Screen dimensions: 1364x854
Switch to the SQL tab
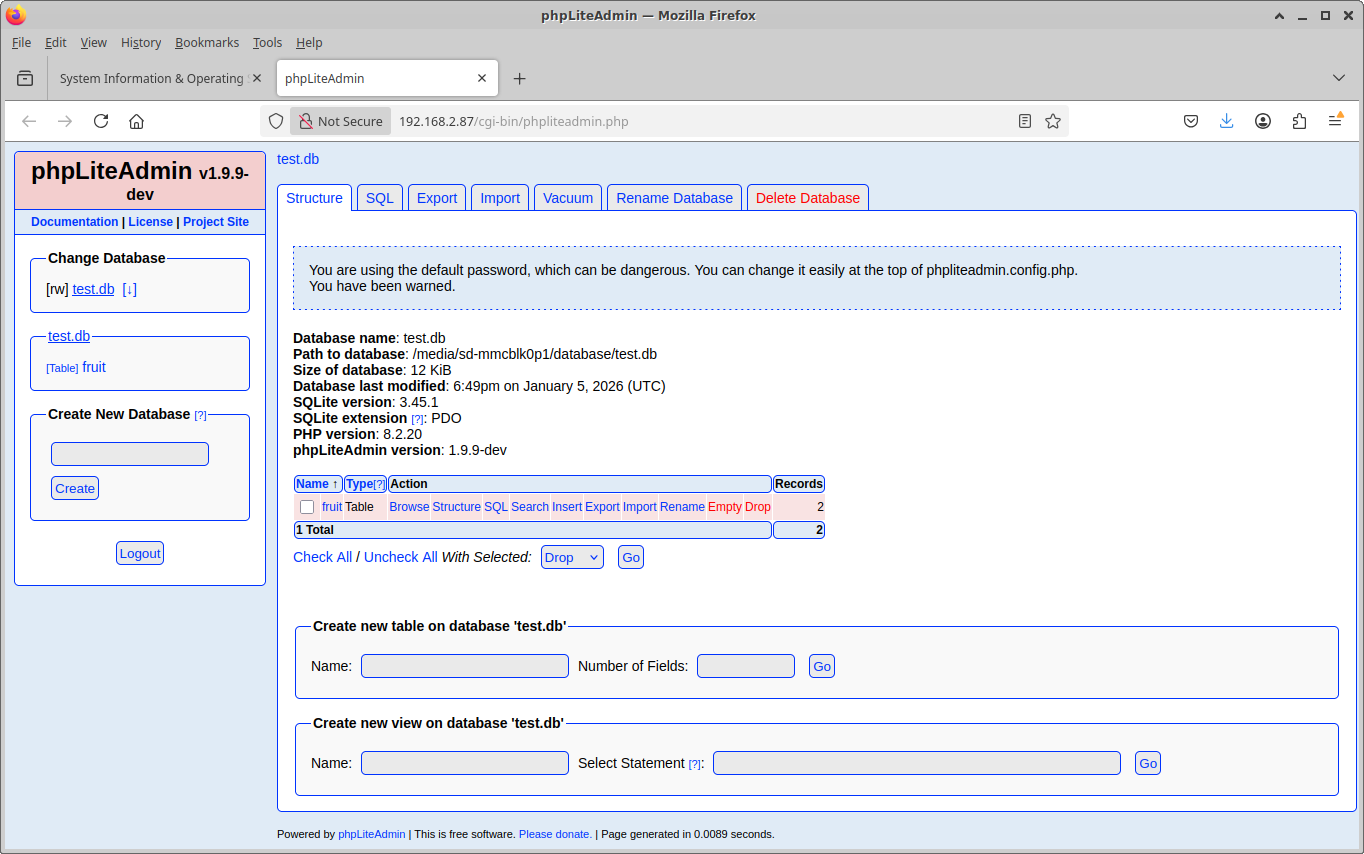[x=380, y=198]
